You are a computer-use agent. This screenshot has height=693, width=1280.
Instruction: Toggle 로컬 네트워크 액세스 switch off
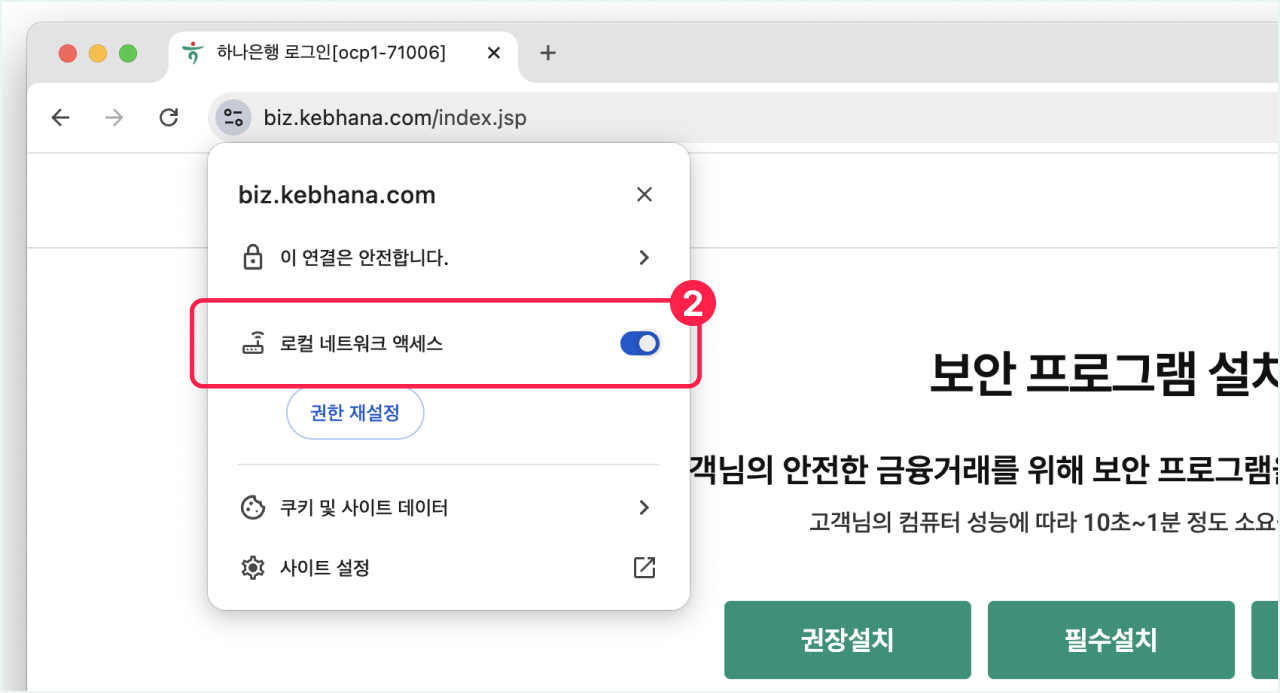click(640, 344)
